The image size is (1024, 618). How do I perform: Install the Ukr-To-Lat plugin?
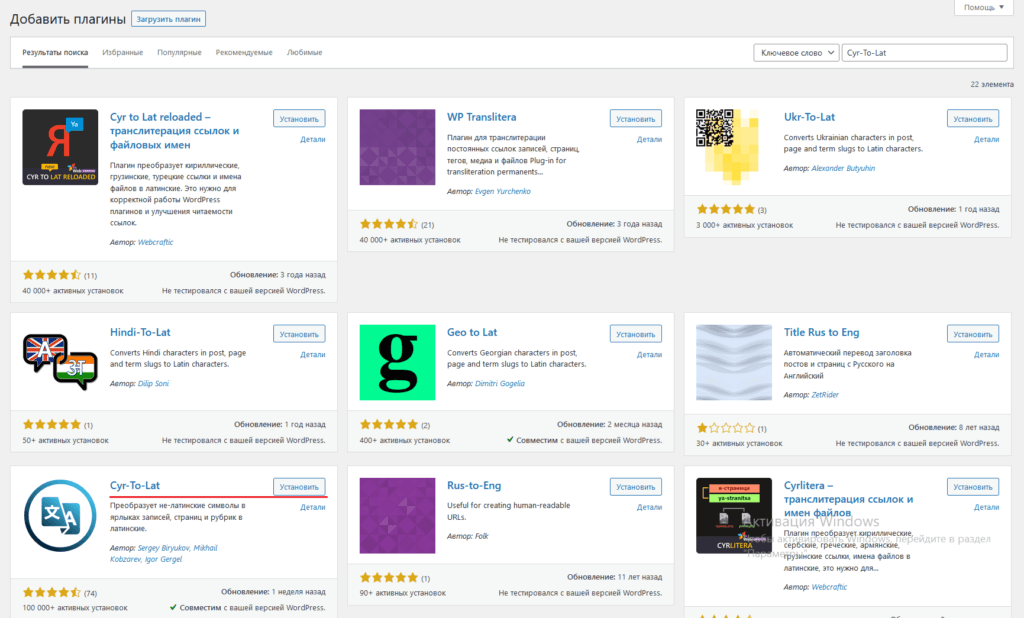tap(973, 119)
